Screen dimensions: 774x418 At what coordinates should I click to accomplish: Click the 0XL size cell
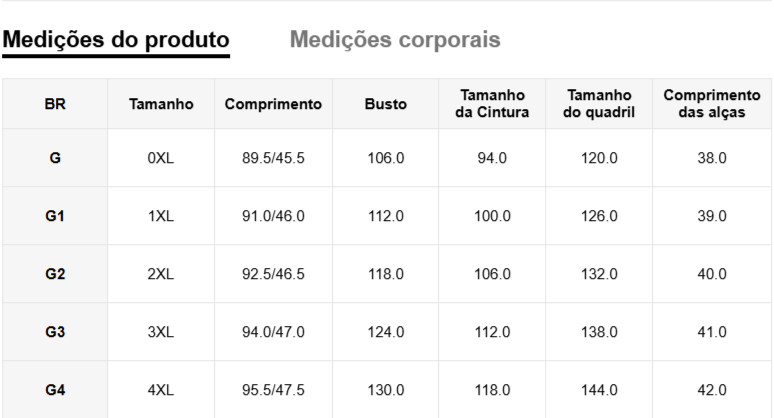click(161, 158)
